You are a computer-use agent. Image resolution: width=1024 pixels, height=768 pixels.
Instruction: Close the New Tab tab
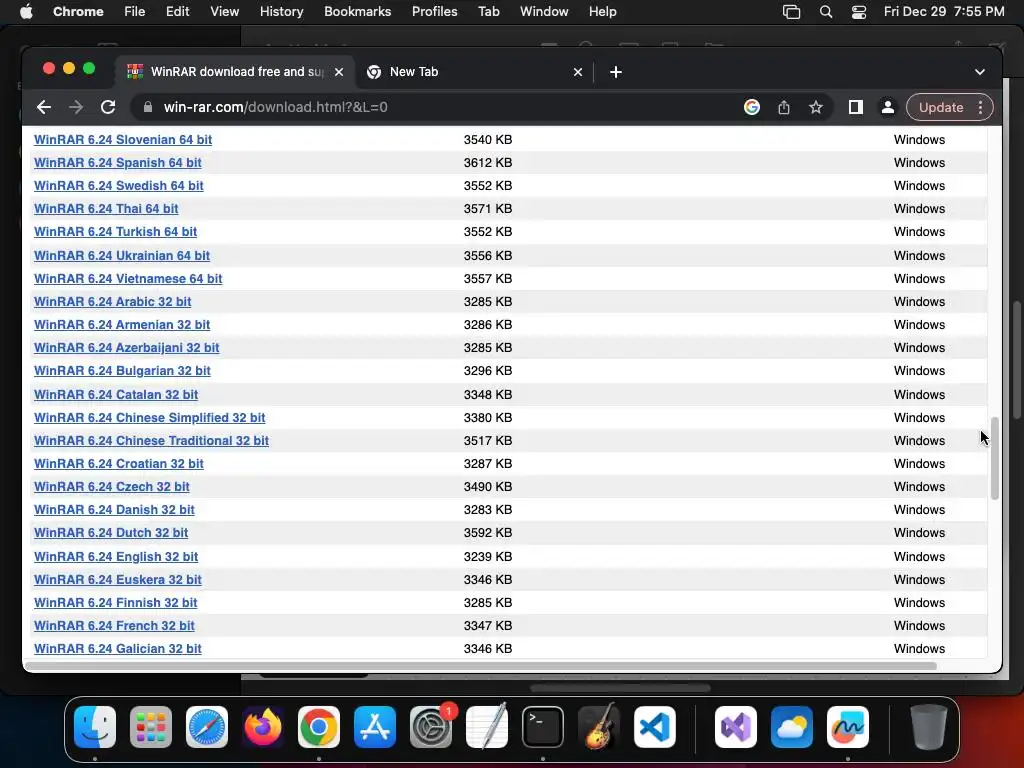tap(578, 72)
